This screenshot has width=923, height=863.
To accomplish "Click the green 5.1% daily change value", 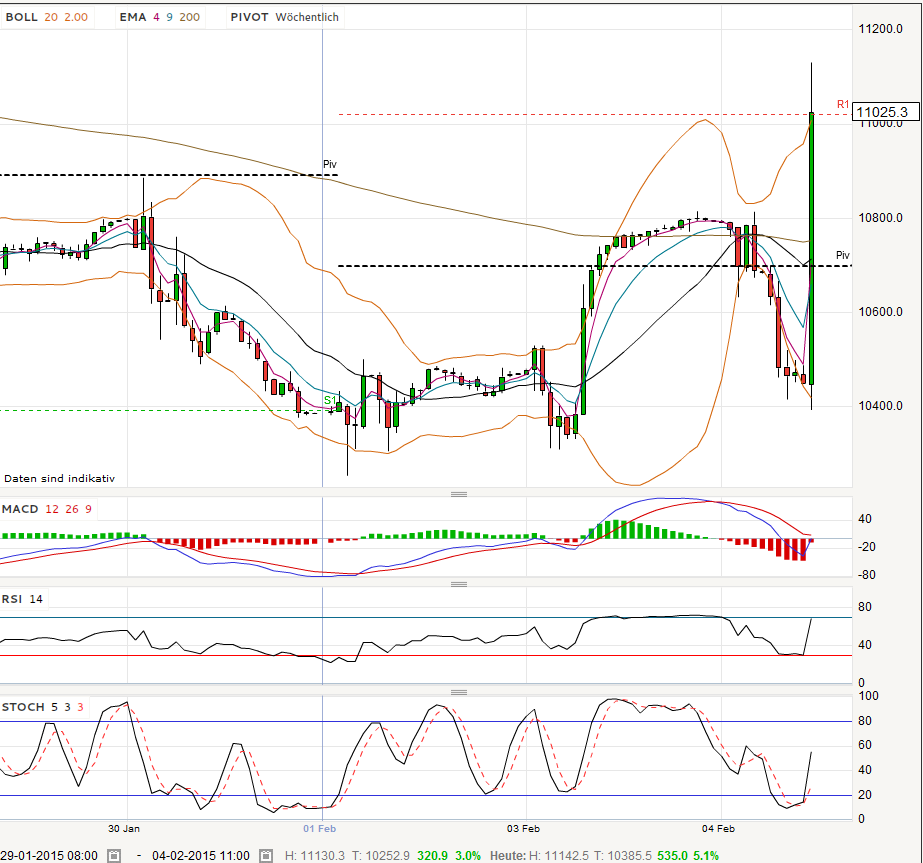I will point(706,855).
